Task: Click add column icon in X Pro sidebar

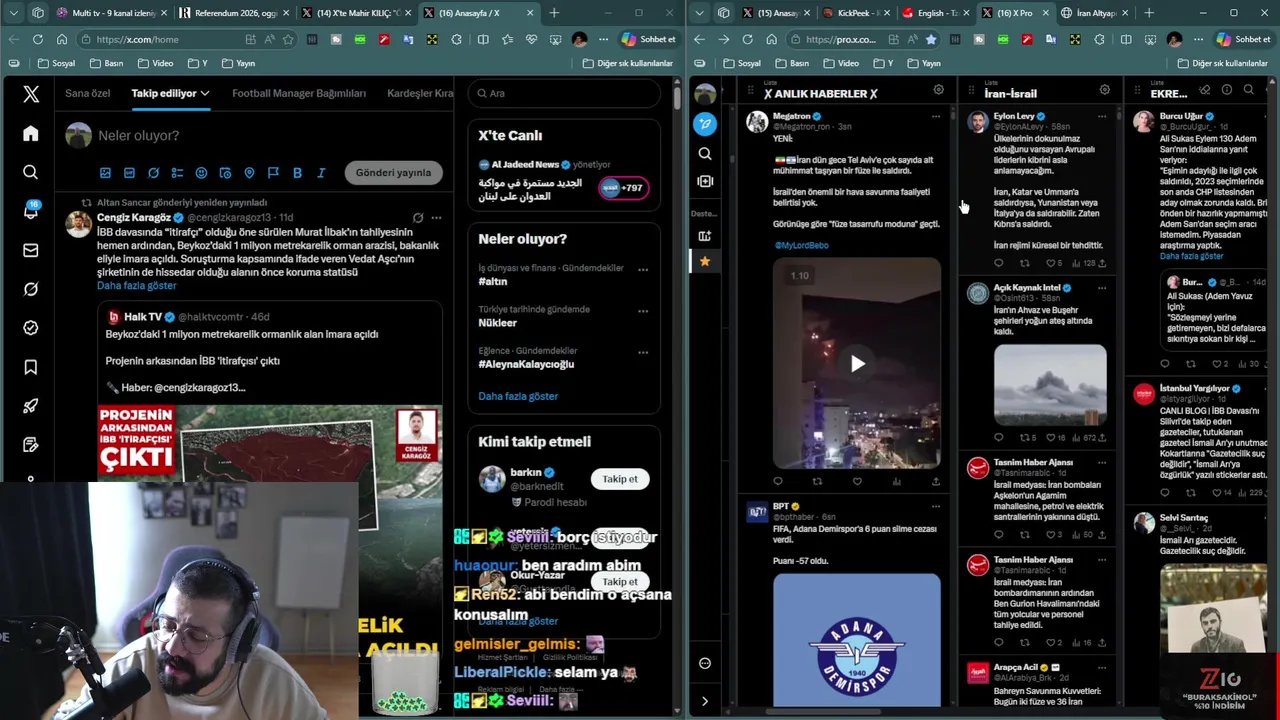Action: (705, 236)
